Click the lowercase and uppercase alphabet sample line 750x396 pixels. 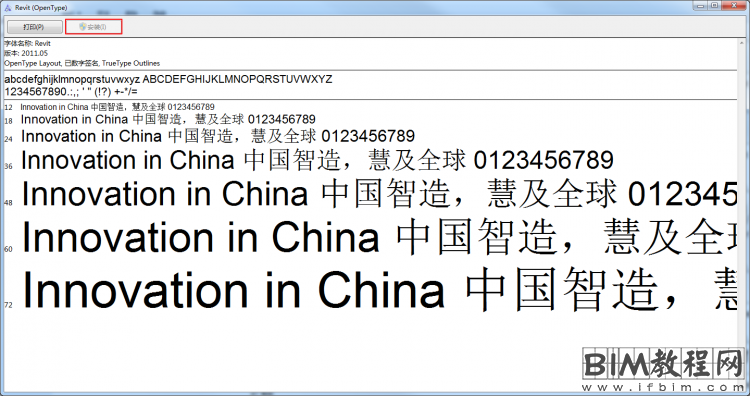(x=168, y=79)
